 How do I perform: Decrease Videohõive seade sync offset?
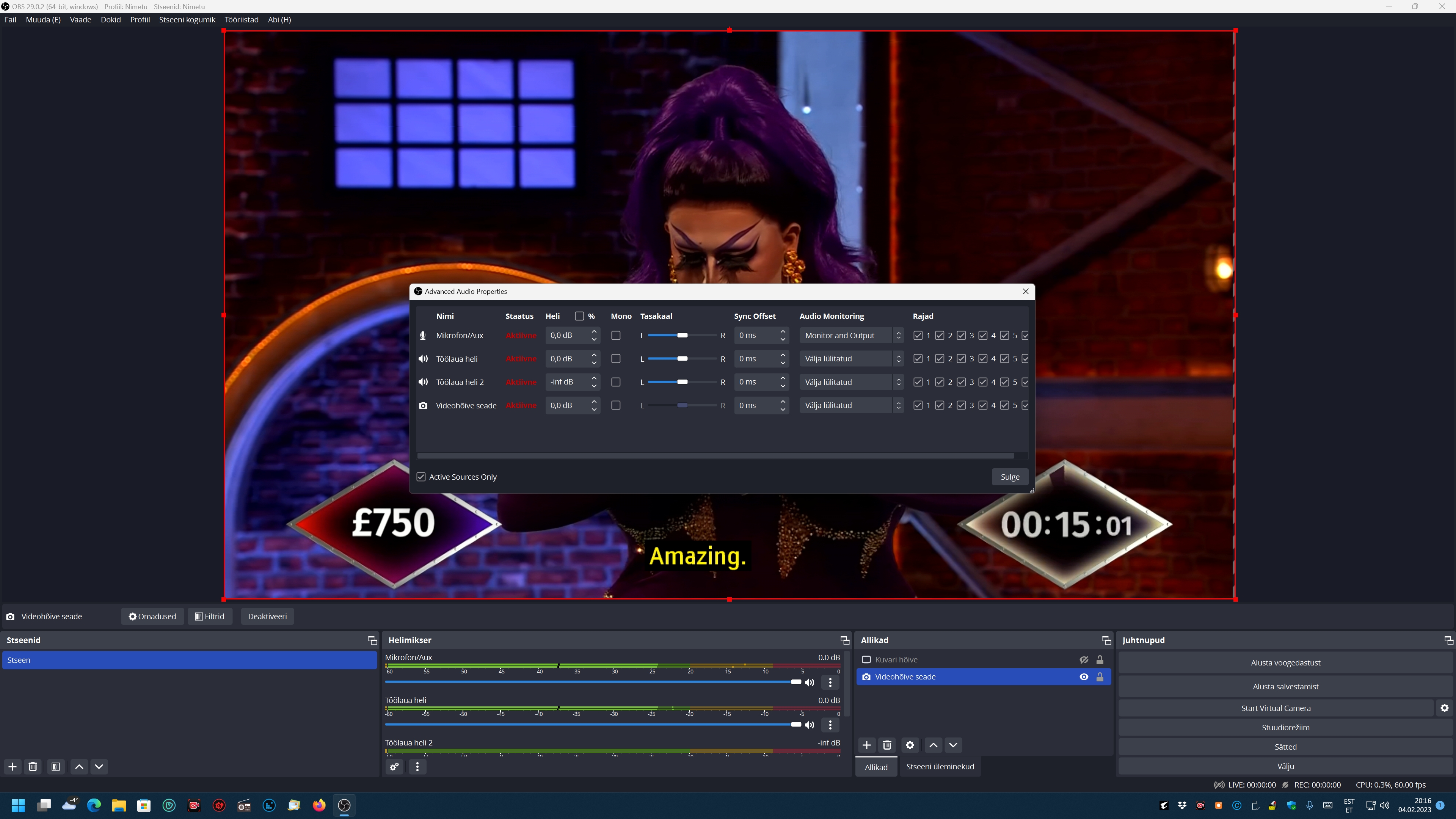click(783, 410)
